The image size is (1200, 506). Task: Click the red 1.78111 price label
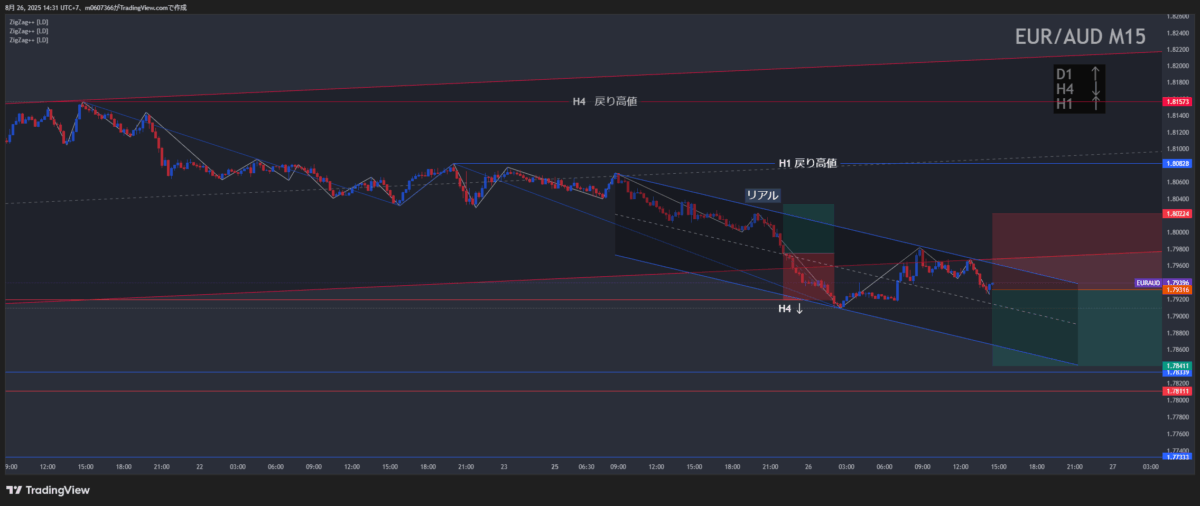point(1176,391)
